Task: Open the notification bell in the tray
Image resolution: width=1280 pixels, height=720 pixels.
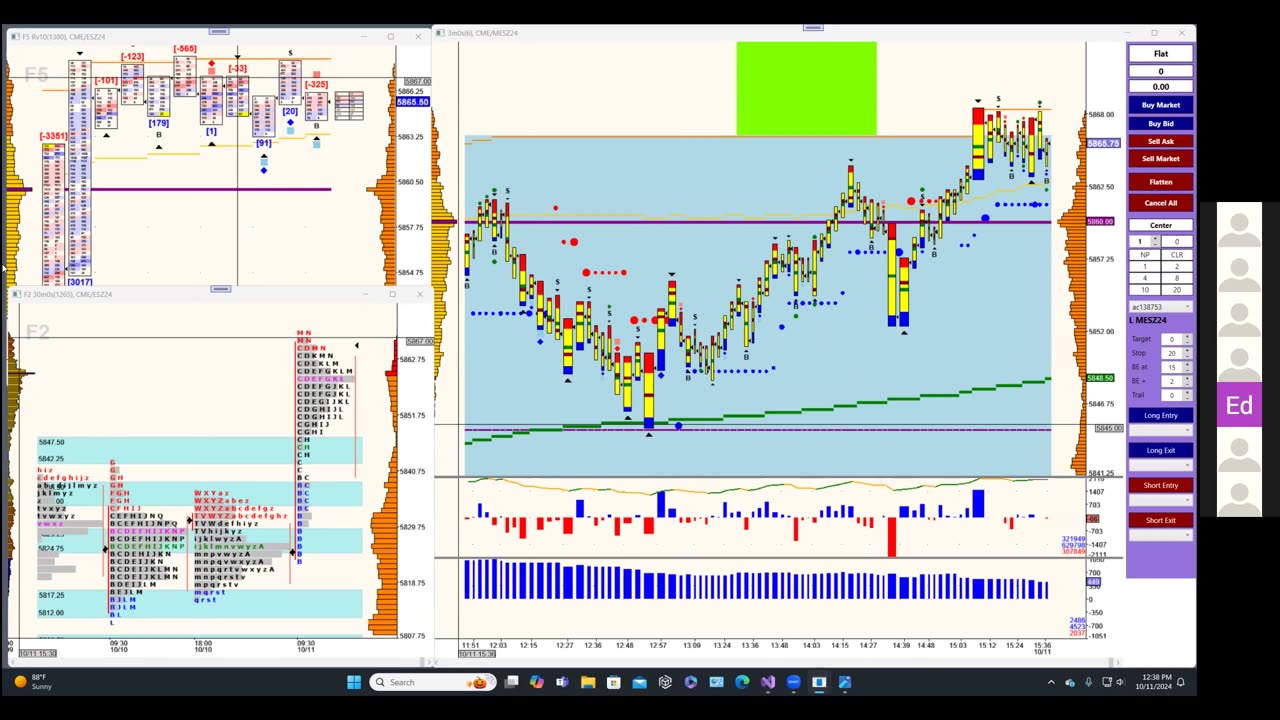Action: (1181, 682)
